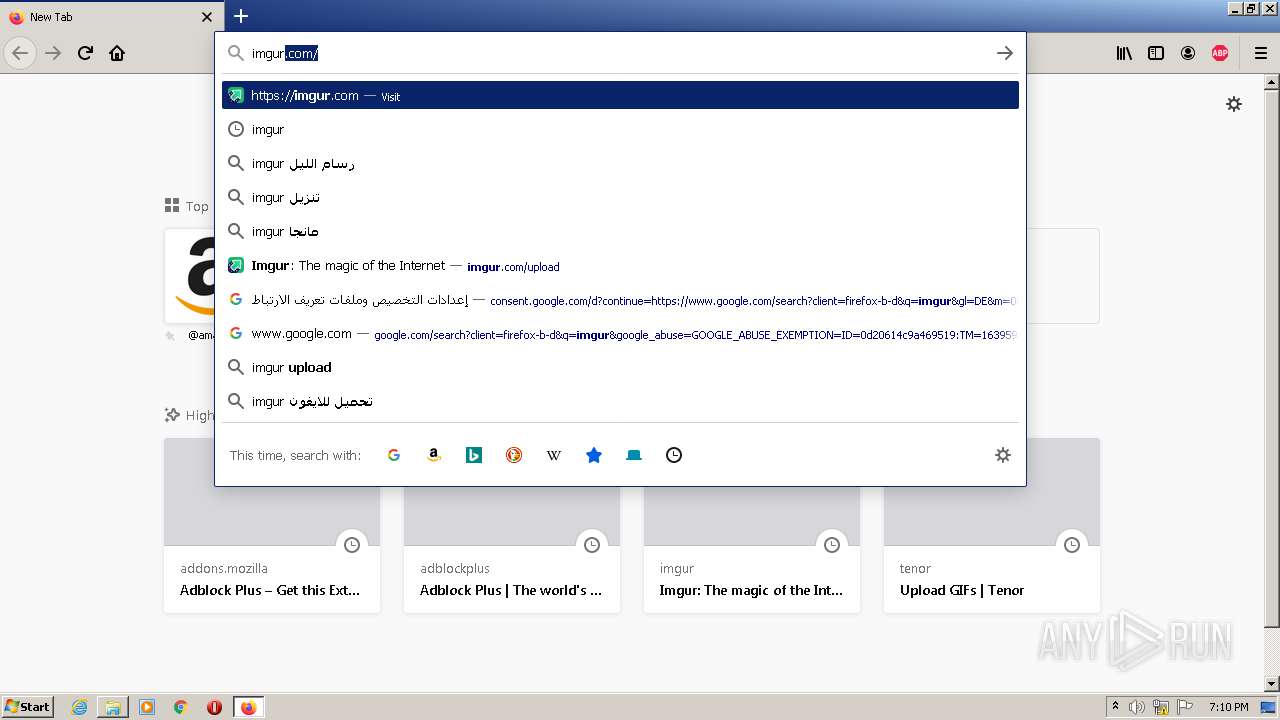1280x720 pixels.
Task: Choose 'imgur تنزيل' search suggestion
Action: click(620, 197)
